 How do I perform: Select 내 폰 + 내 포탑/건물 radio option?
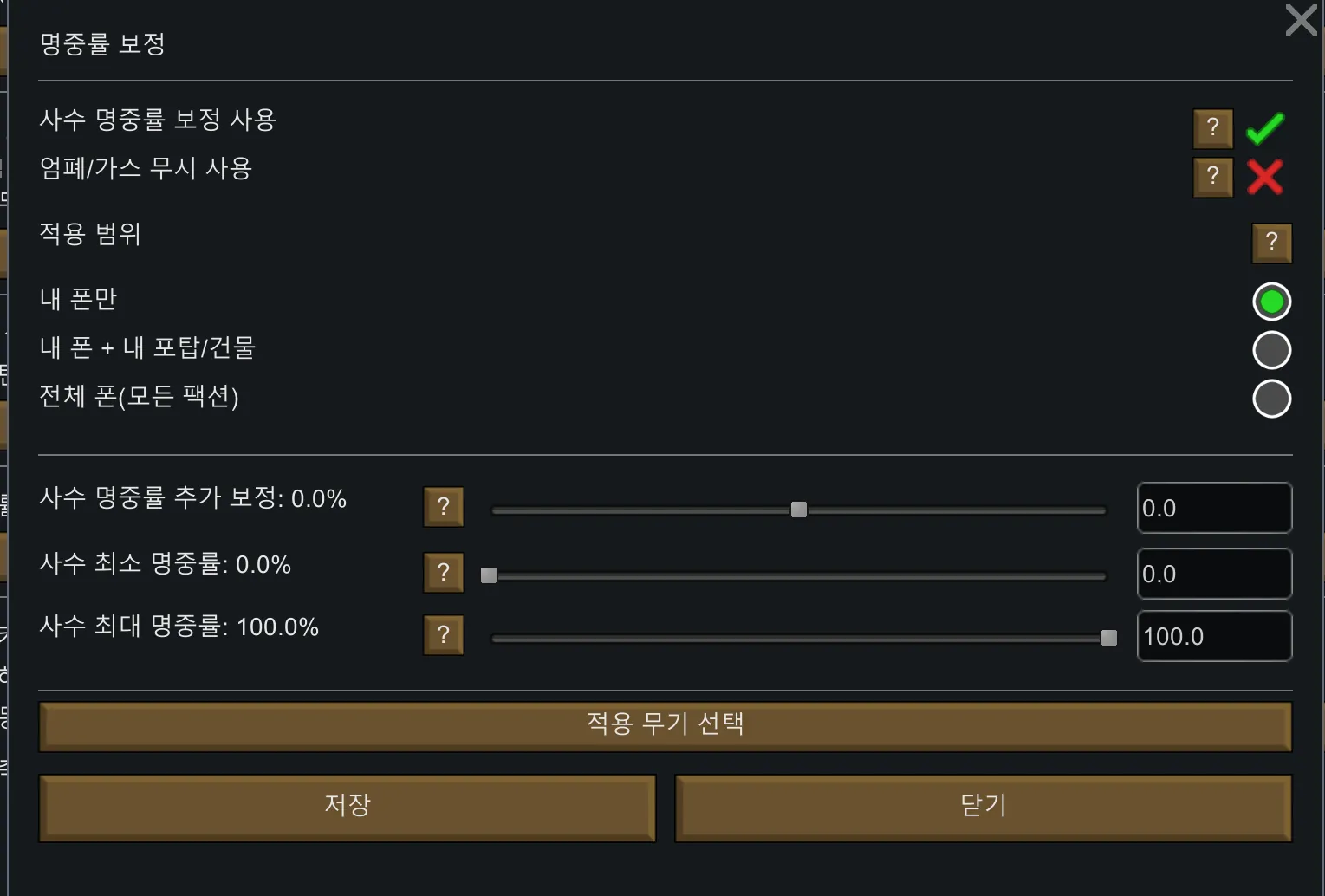[x=1271, y=350]
